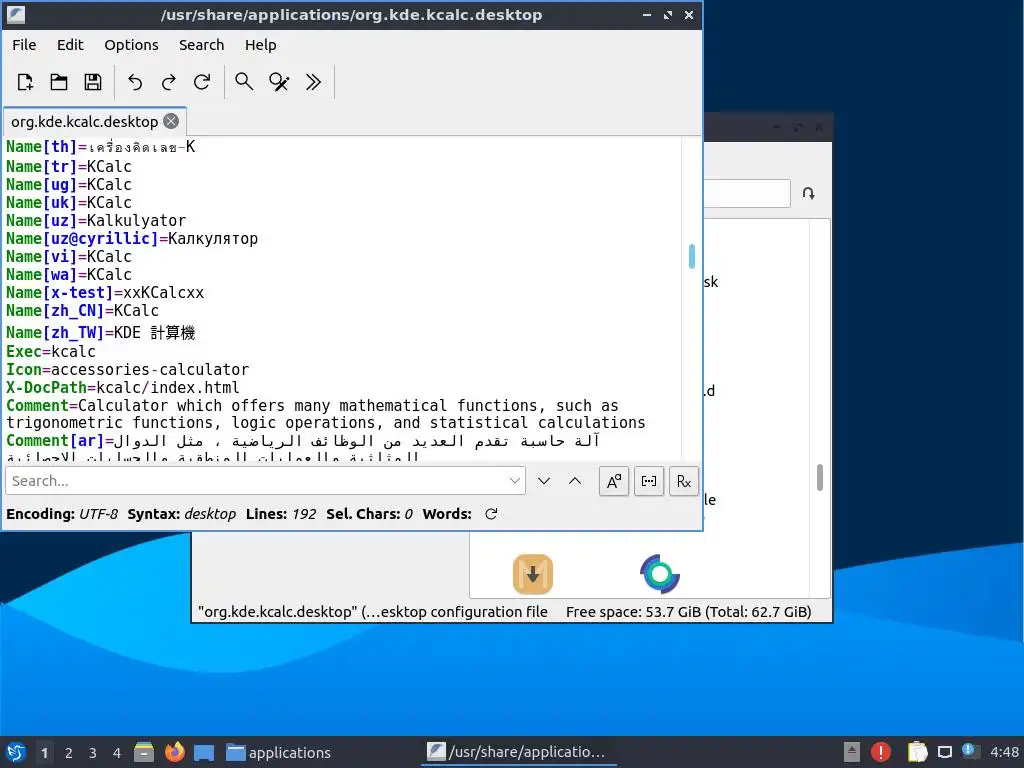Click the Free space status text in file manager
Viewport: 1024px width, 768px height.
point(688,612)
